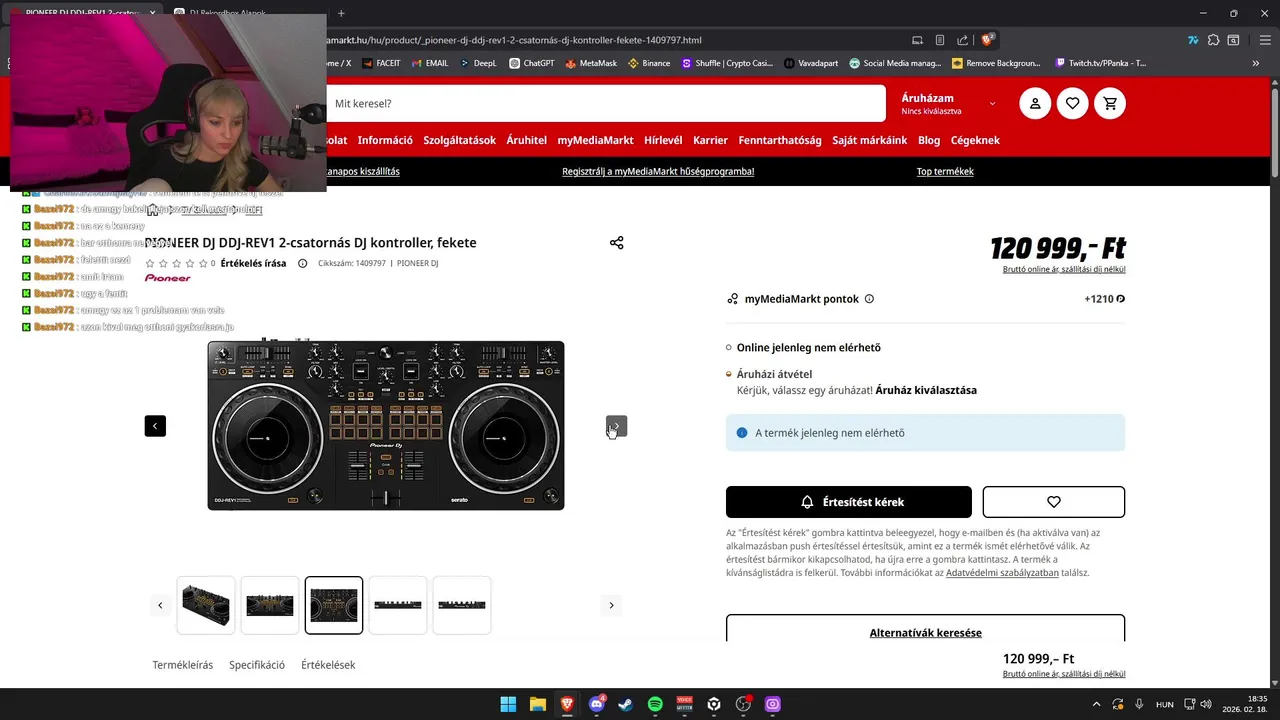Image resolution: width=1280 pixels, height=720 pixels.
Task: Show previous product image arrow
Action: [155, 426]
